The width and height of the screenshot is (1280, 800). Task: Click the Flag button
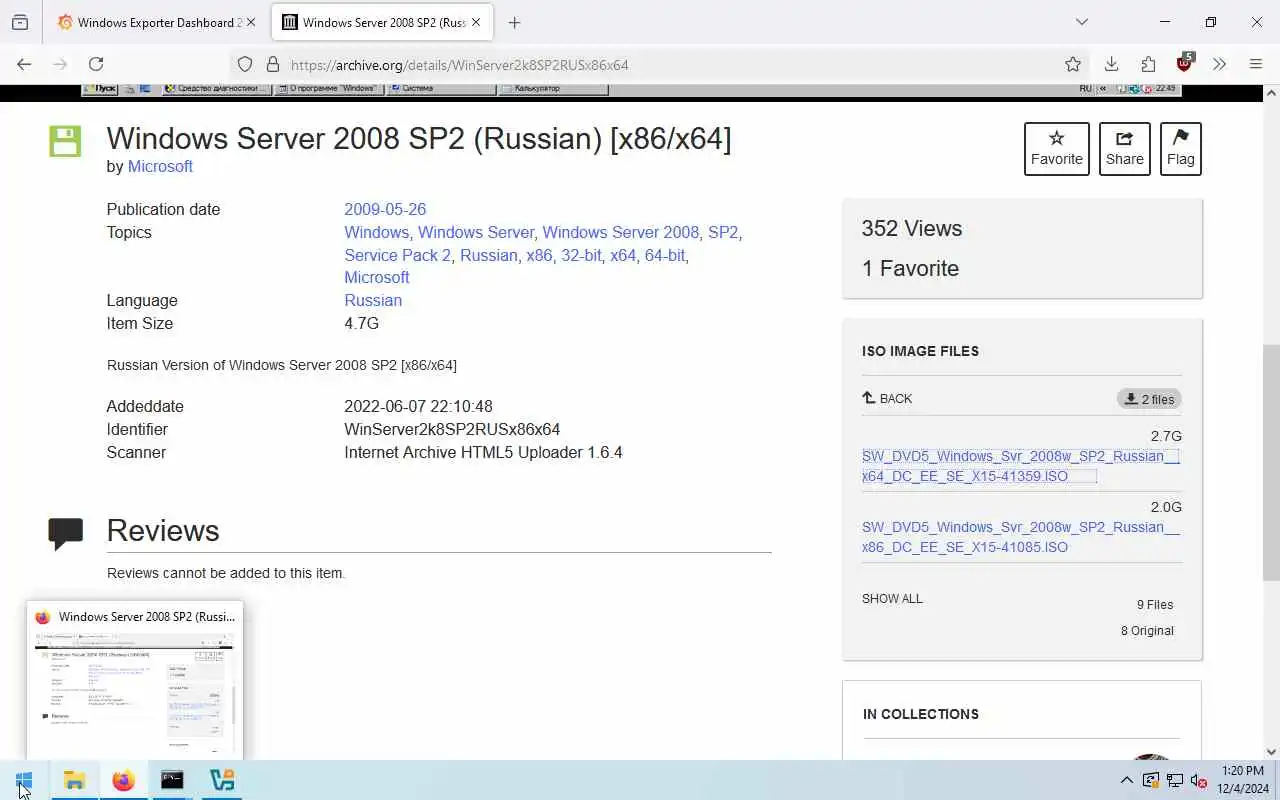(x=1181, y=149)
